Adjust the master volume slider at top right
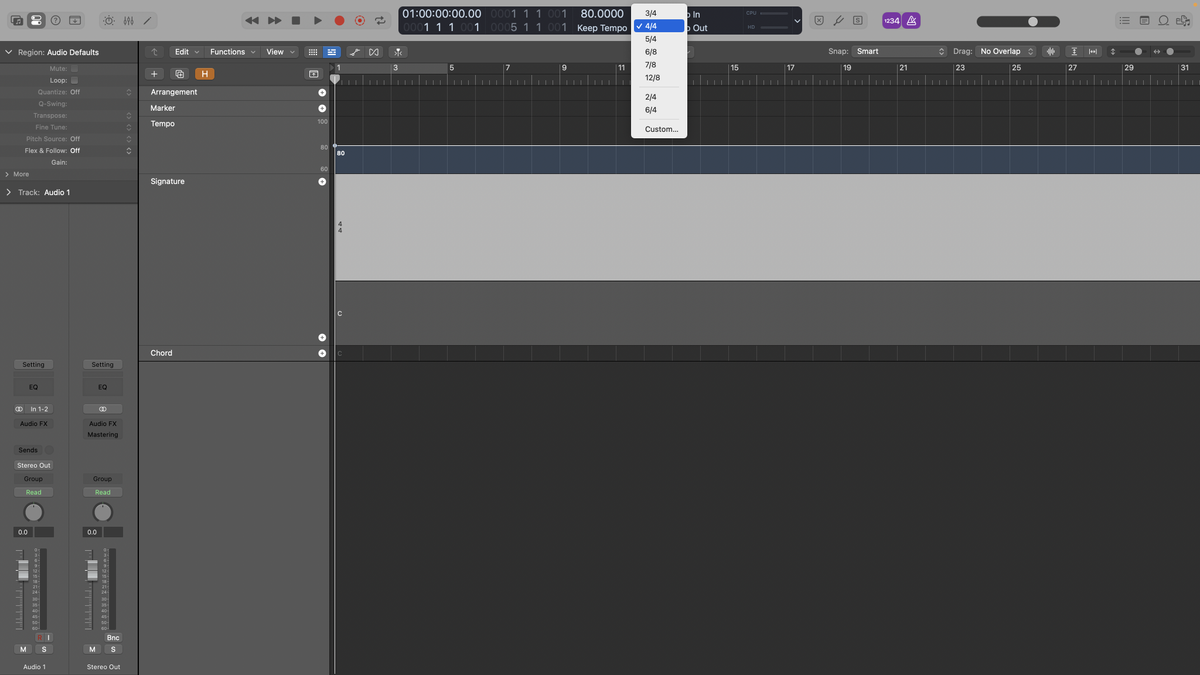 (x=1030, y=20)
